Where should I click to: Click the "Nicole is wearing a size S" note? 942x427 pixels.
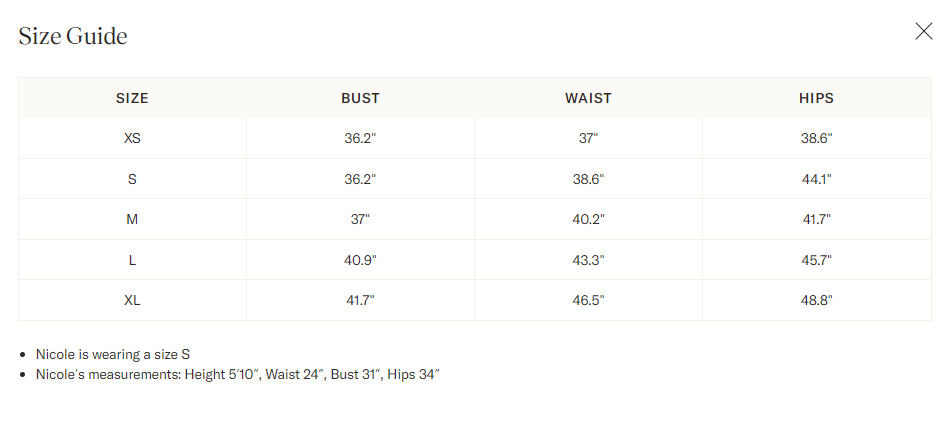pos(113,354)
